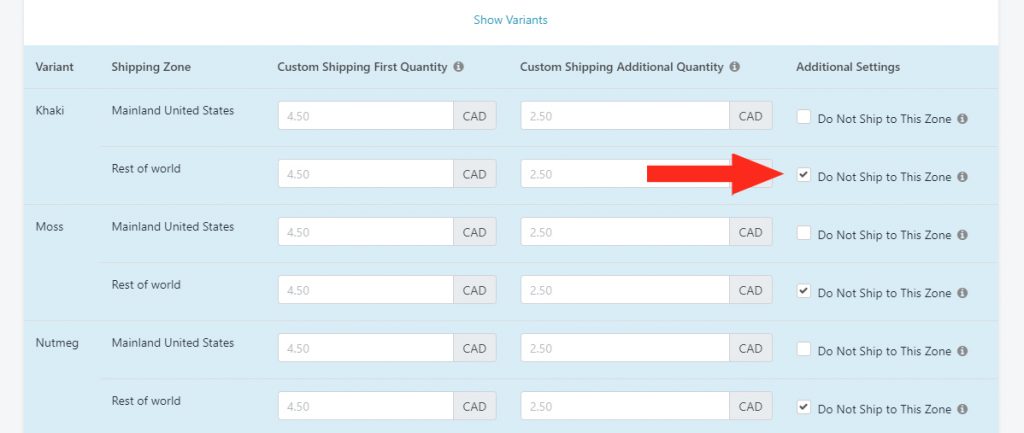Click info icon for Moss Rest of world zone
Viewport: 1024px width, 433px height.
pos(962,293)
